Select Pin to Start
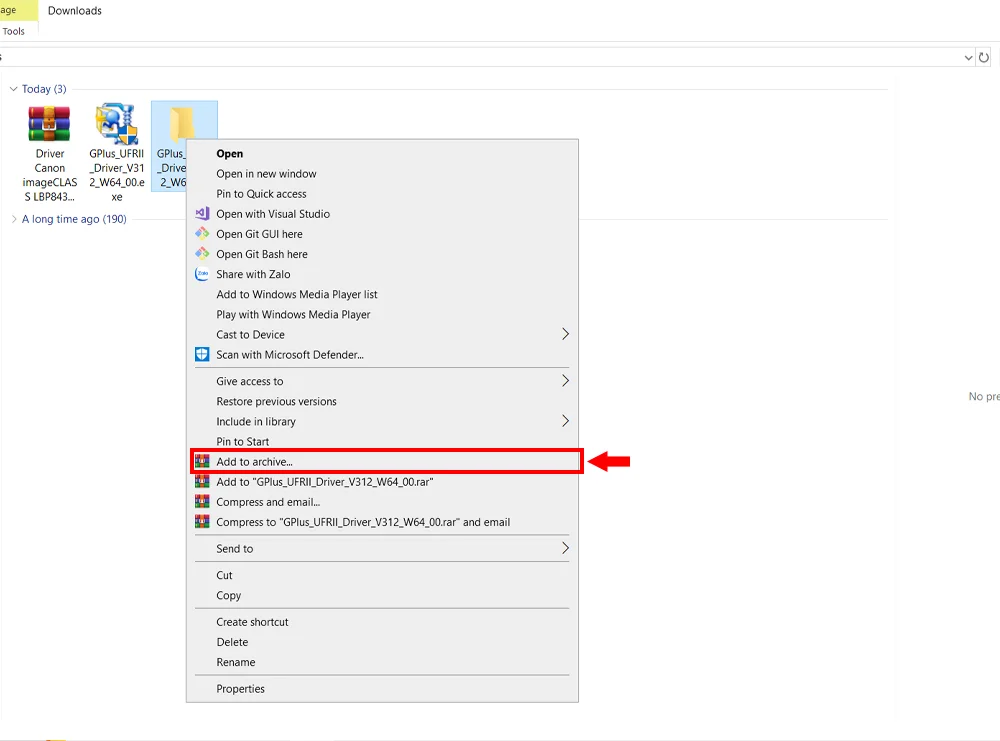This screenshot has width=1000, height=741. tap(382, 441)
